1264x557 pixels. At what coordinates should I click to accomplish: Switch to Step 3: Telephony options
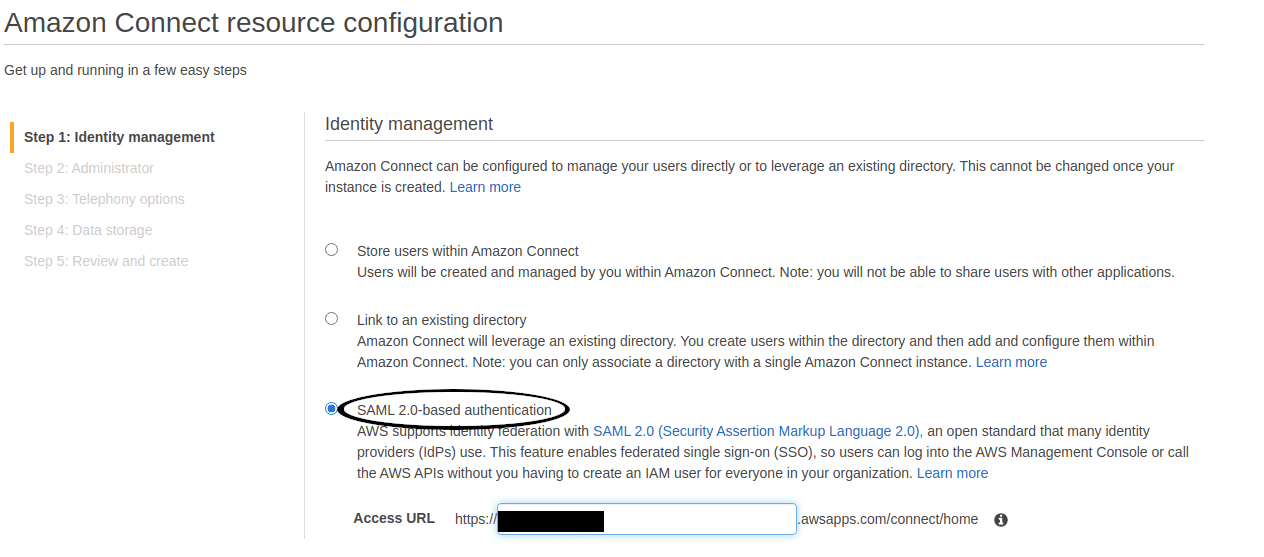[x=104, y=199]
